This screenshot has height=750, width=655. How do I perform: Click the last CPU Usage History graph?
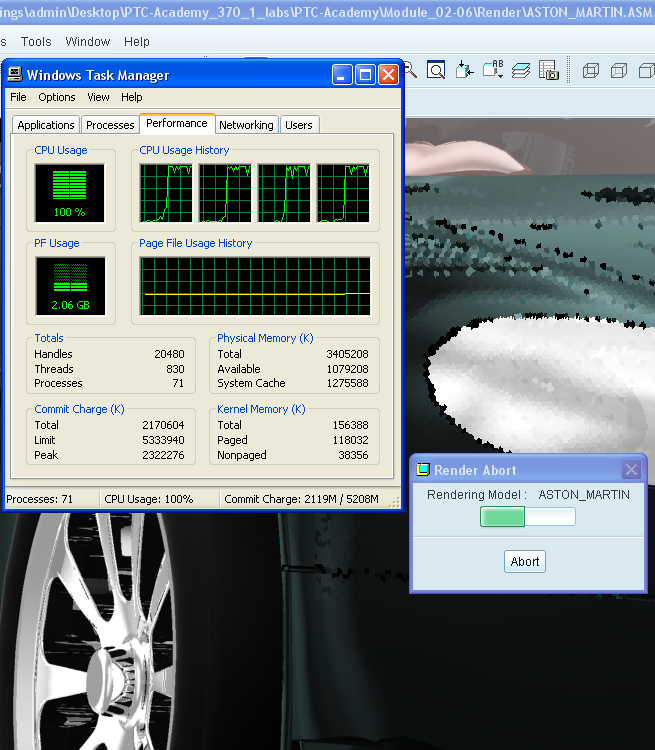344,193
